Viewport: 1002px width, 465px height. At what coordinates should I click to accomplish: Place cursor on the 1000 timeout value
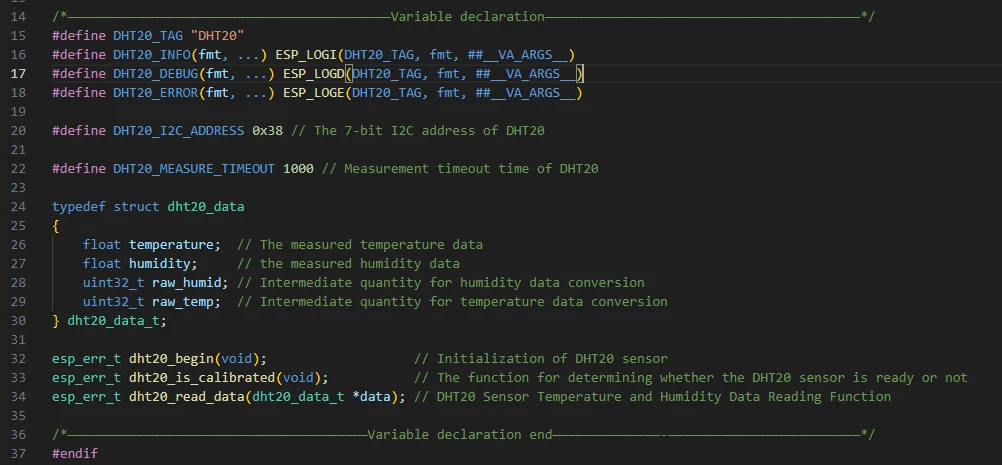tap(298, 169)
